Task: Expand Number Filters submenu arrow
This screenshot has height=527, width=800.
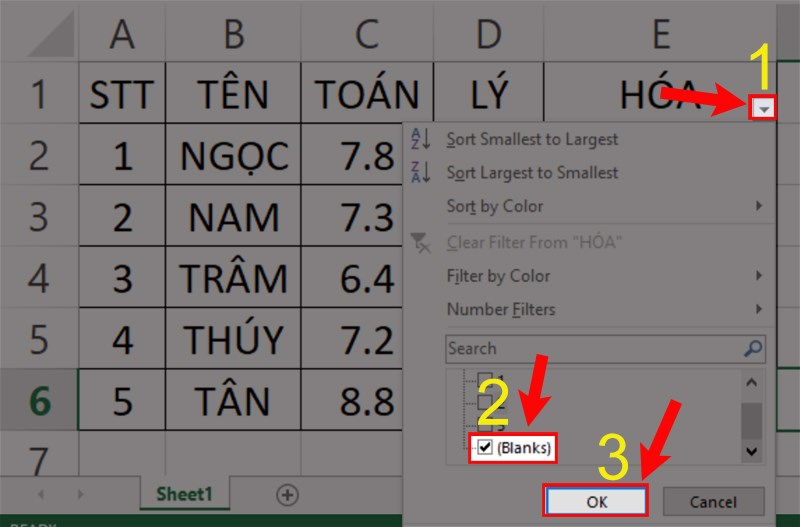Action: point(759,309)
